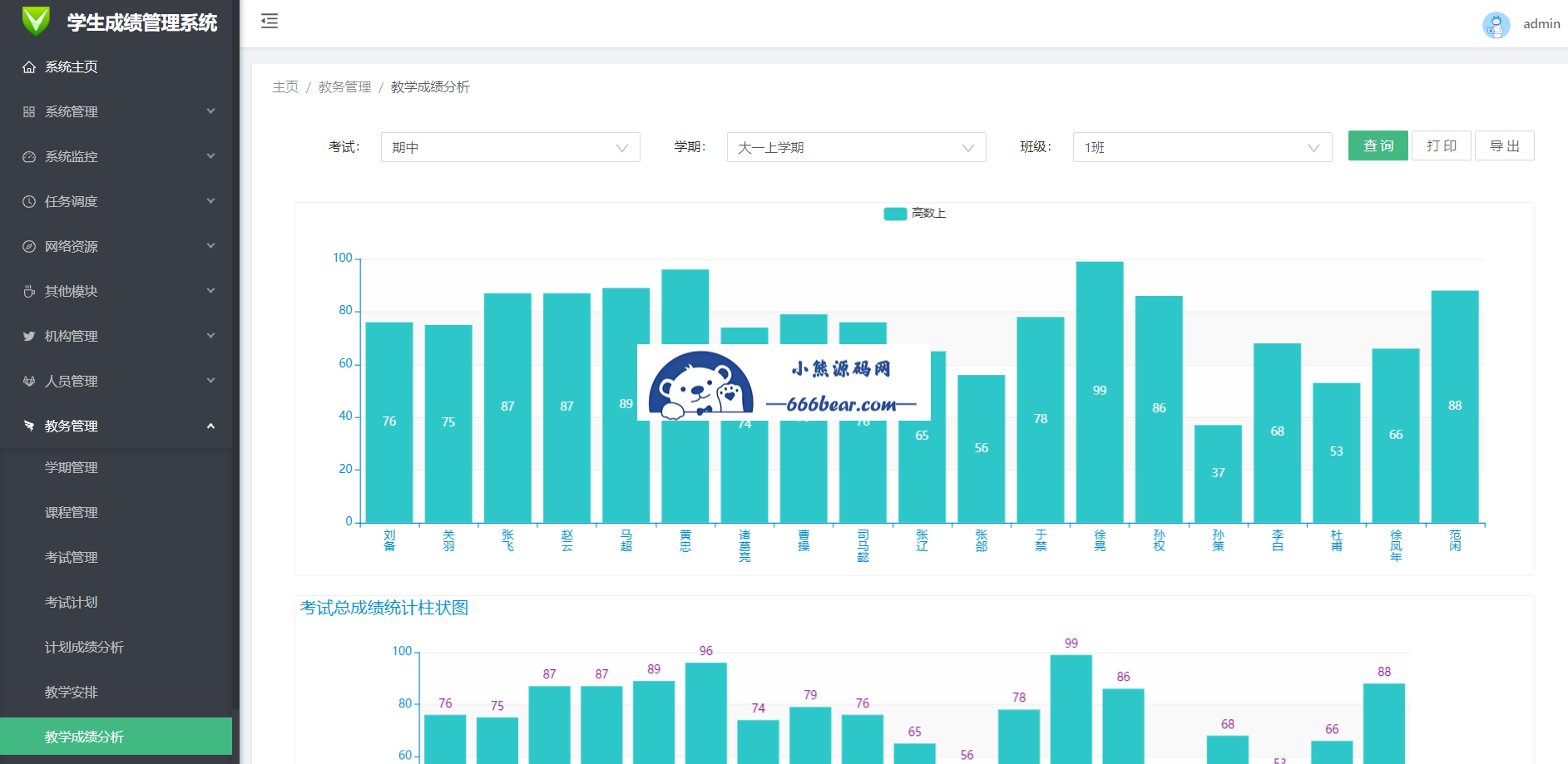1568x764 pixels.
Task: Click the green 查询 button
Action: pos(1378,145)
